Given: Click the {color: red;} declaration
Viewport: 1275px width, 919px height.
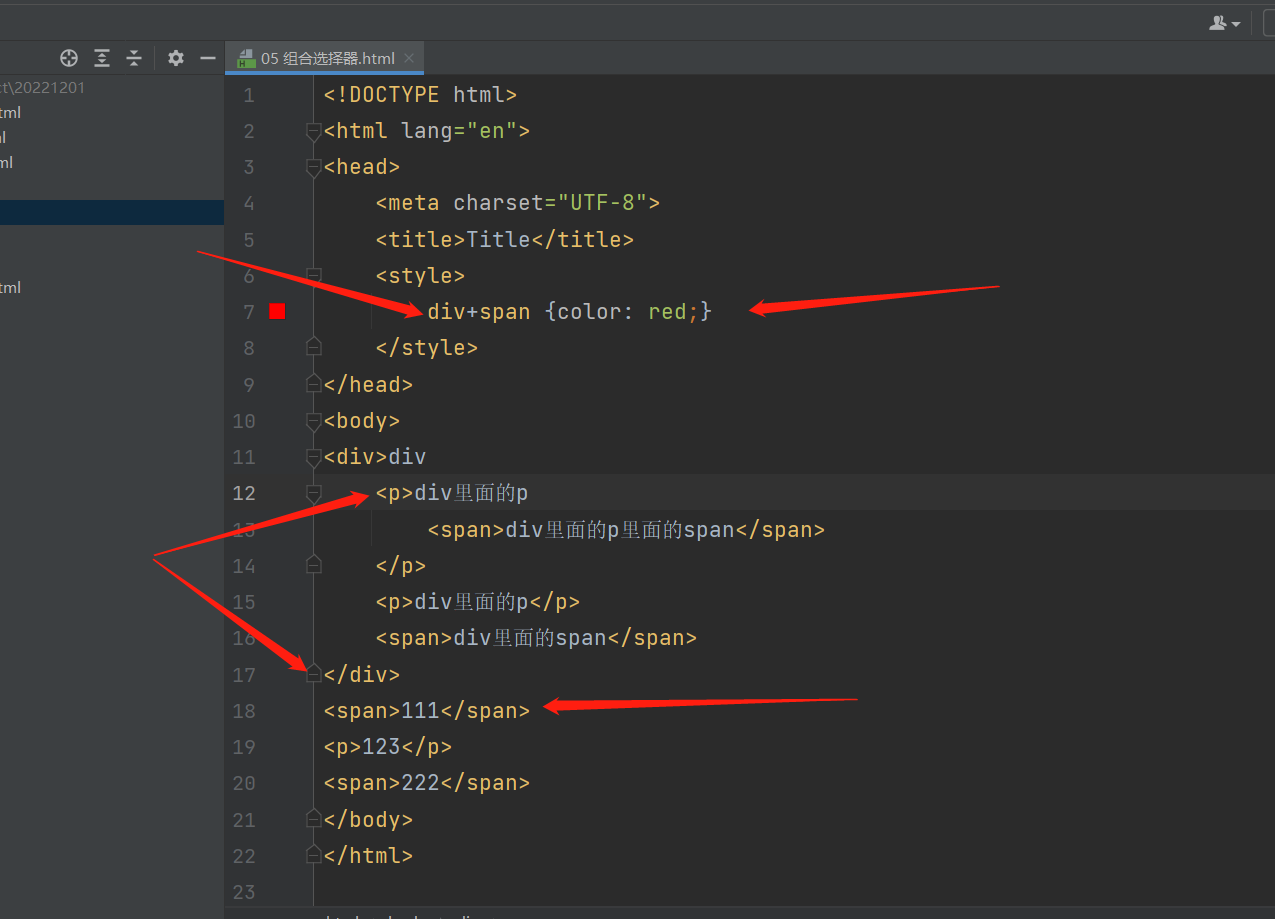Looking at the screenshot, I should tap(628, 312).
